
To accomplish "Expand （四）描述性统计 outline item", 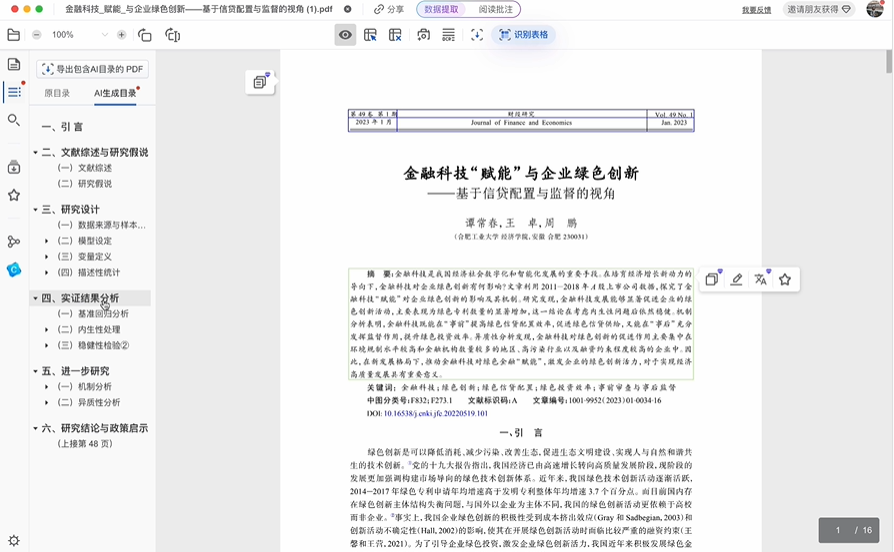I will pos(47,273).
